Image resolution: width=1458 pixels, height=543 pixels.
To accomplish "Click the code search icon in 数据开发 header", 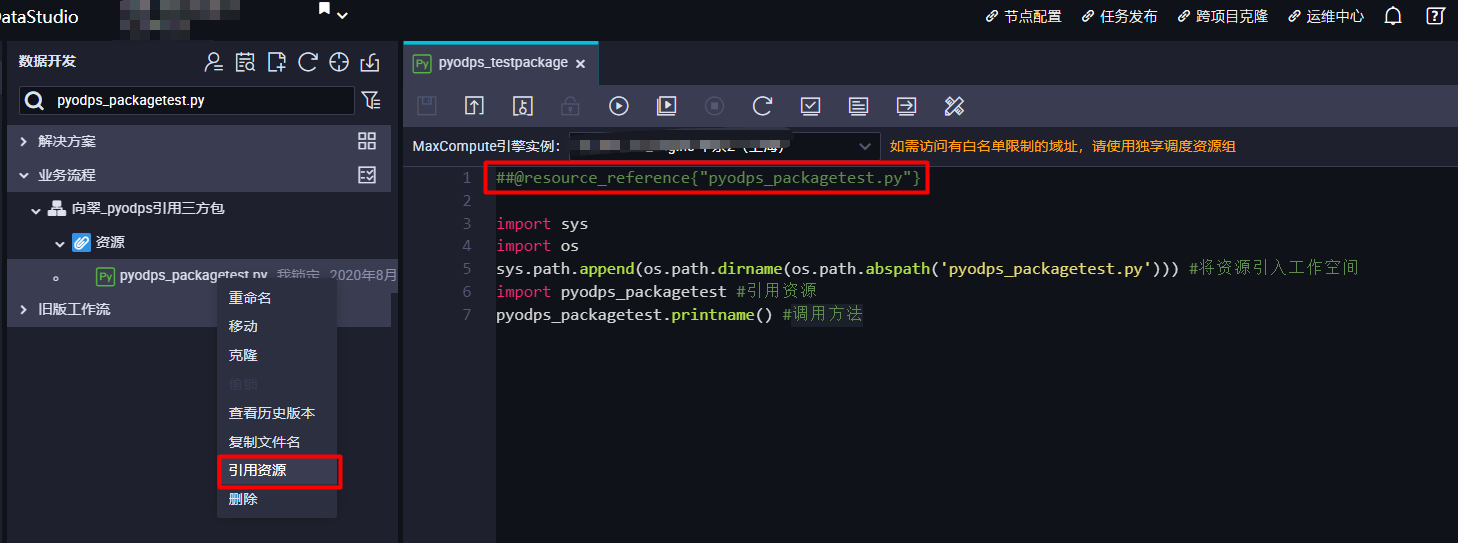I will click(245, 62).
